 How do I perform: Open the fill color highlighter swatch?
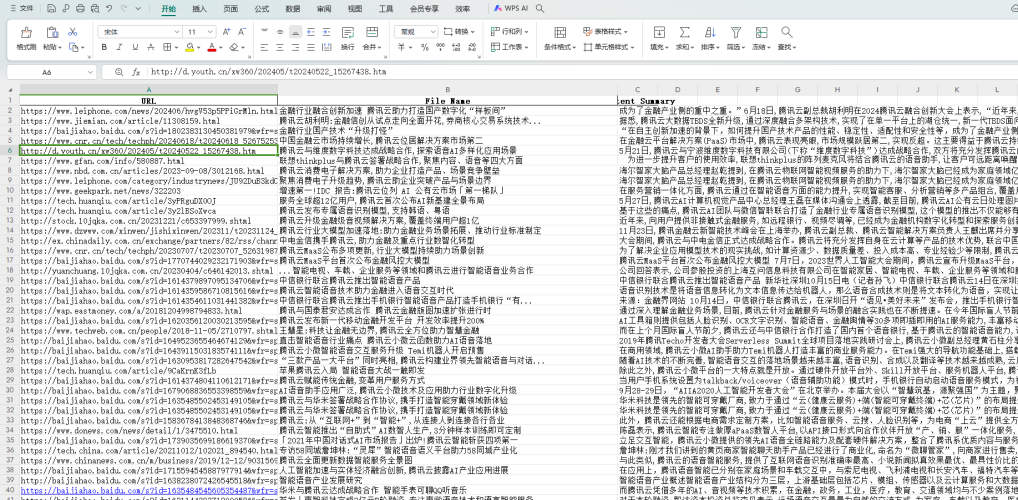click(189, 47)
